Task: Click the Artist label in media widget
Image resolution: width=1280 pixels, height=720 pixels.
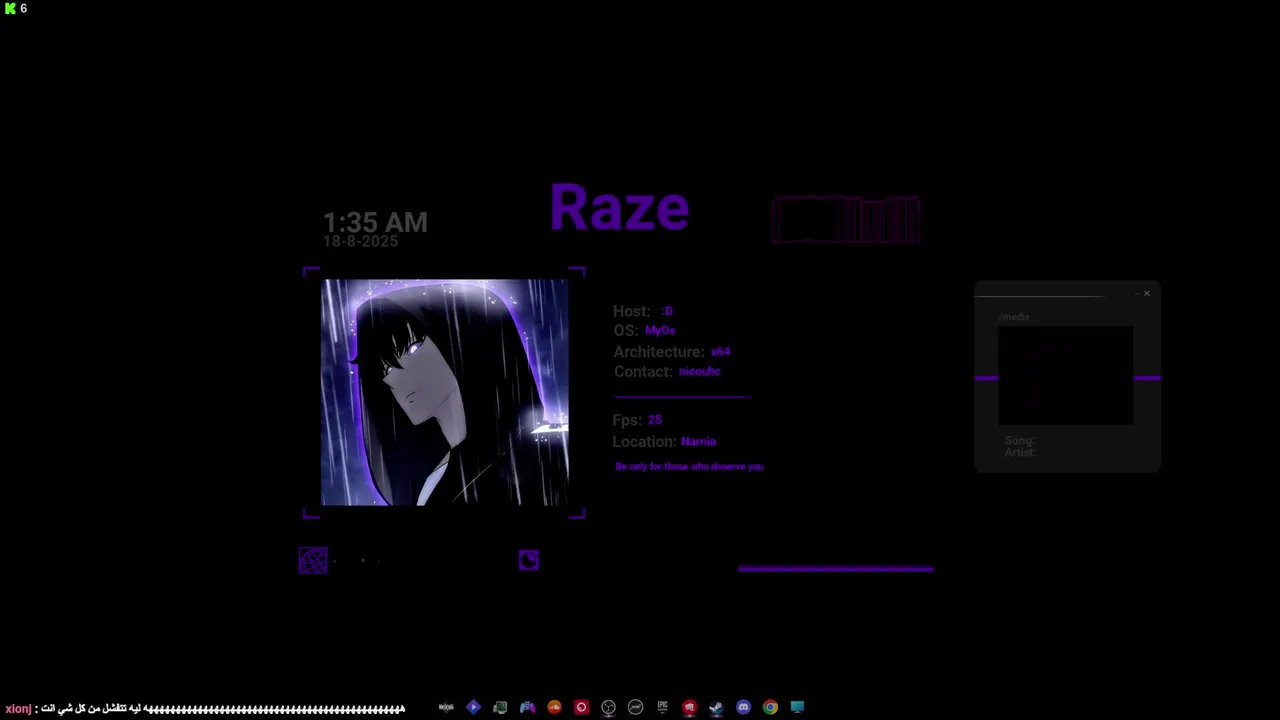Action: tap(1020, 452)
